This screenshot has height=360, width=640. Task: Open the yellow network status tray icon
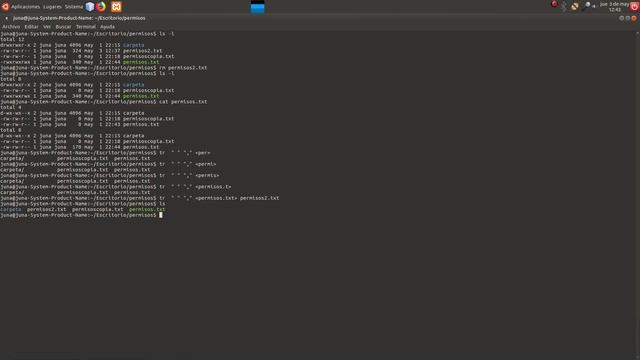pyautogui.click(x=575, y=7)
